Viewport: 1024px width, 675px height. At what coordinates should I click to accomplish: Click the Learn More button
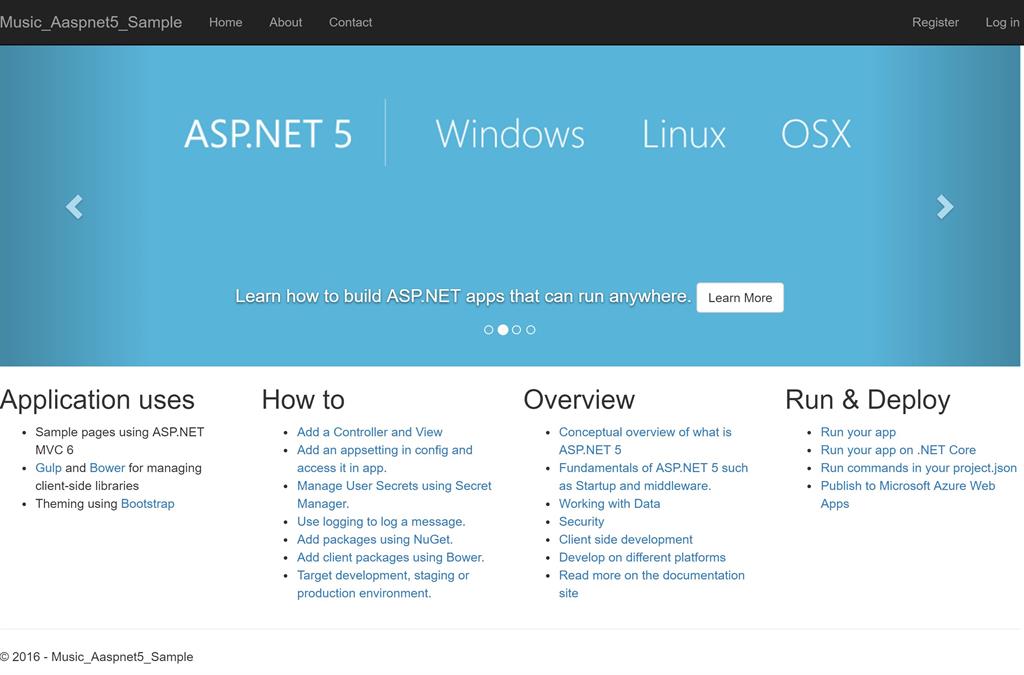[740, 298]
